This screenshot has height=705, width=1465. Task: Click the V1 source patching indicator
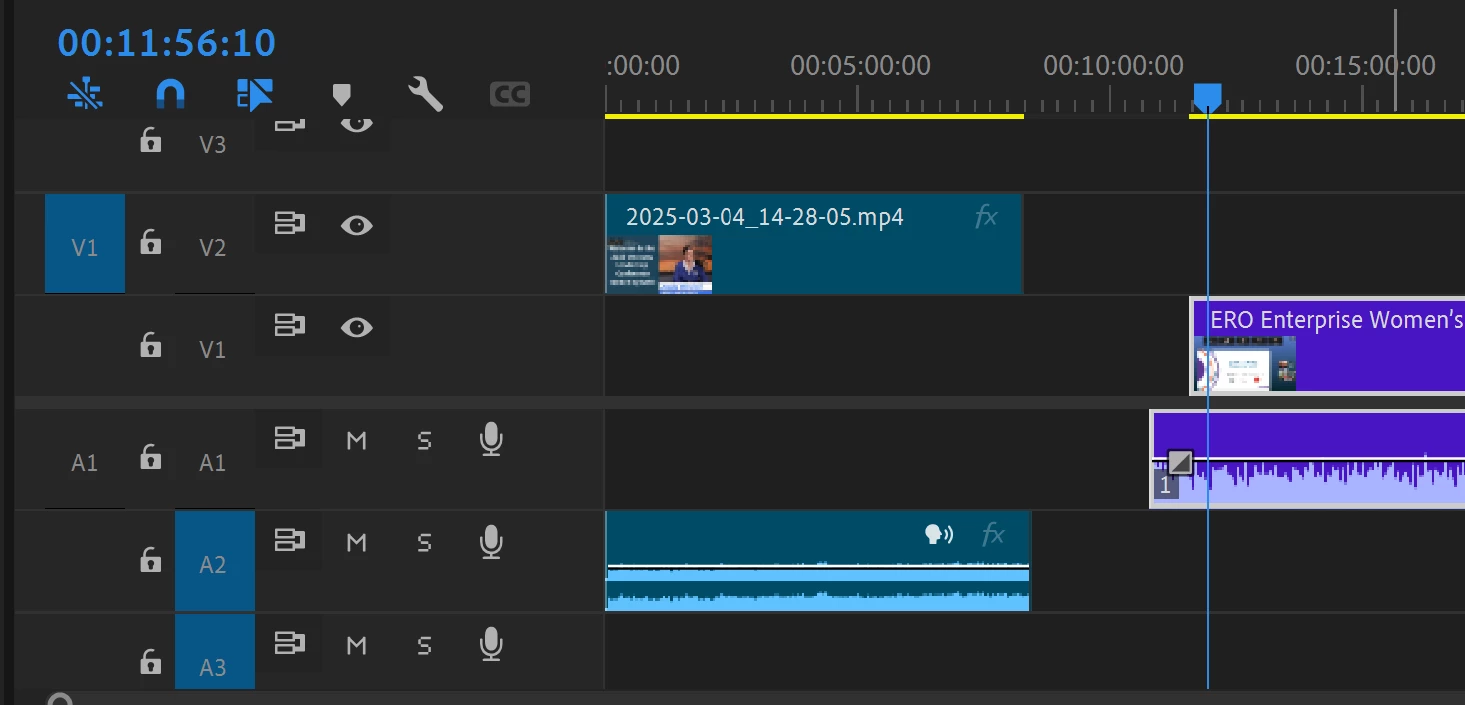85,244
